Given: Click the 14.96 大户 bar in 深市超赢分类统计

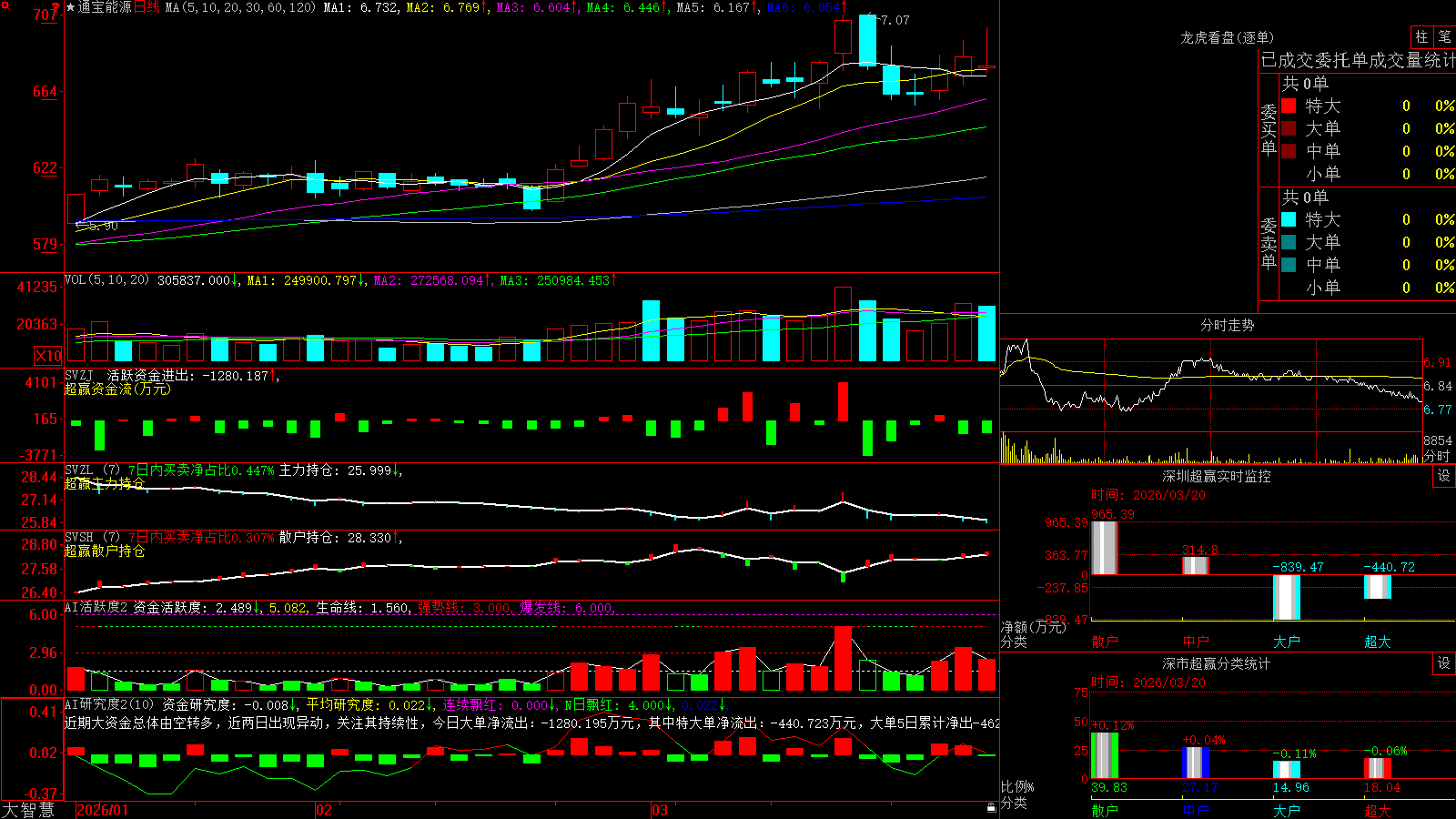Looking at the screenshot, I should pyautogui.click(x=1286, y=770).
